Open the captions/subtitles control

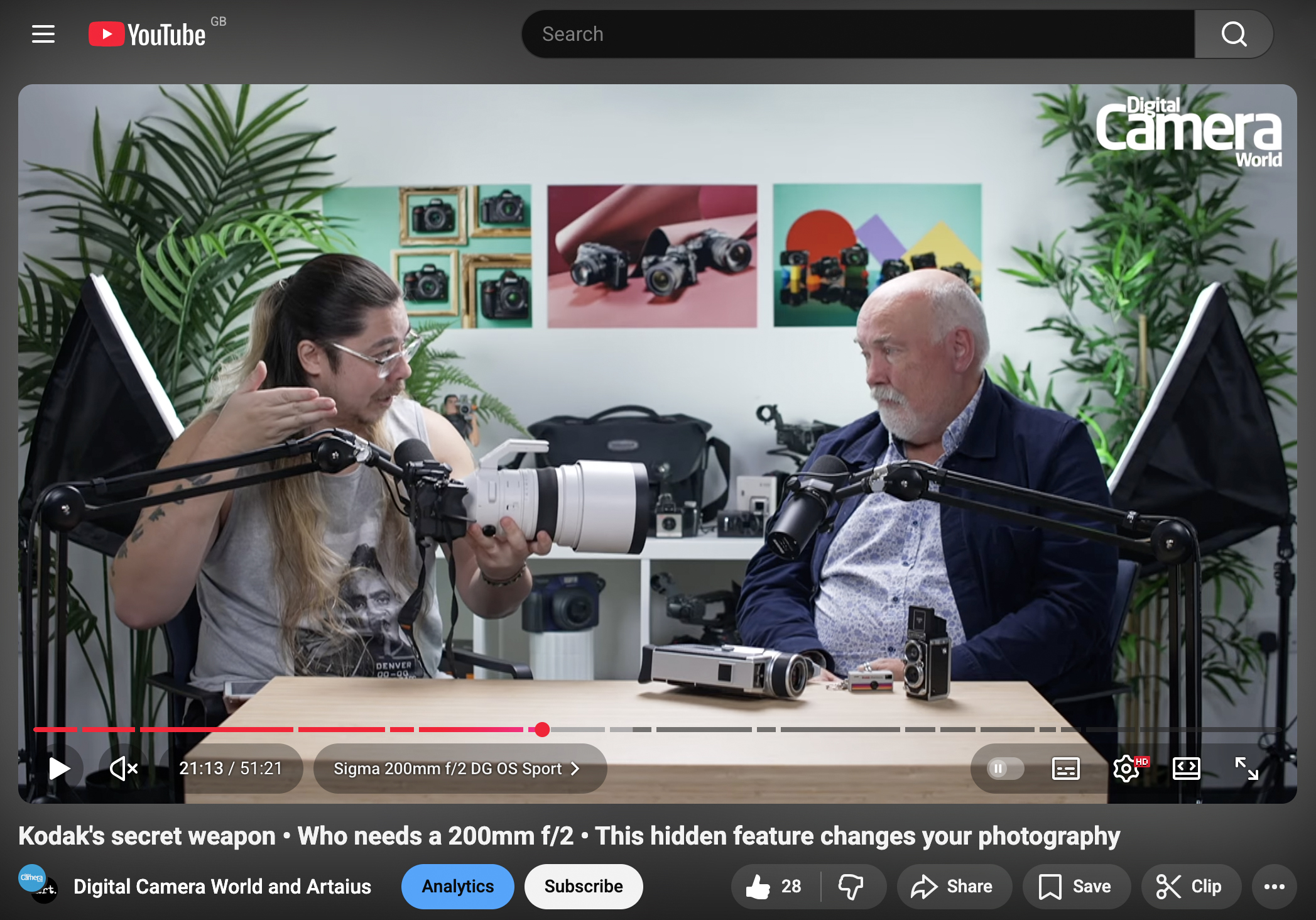1065,768
